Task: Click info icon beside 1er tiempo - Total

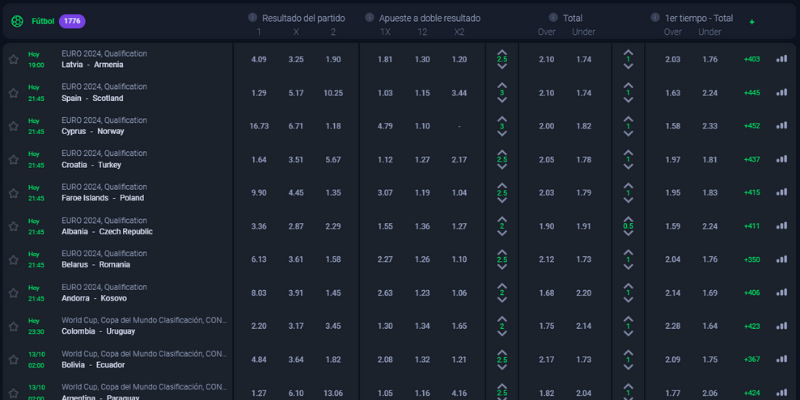Action: 655,17
